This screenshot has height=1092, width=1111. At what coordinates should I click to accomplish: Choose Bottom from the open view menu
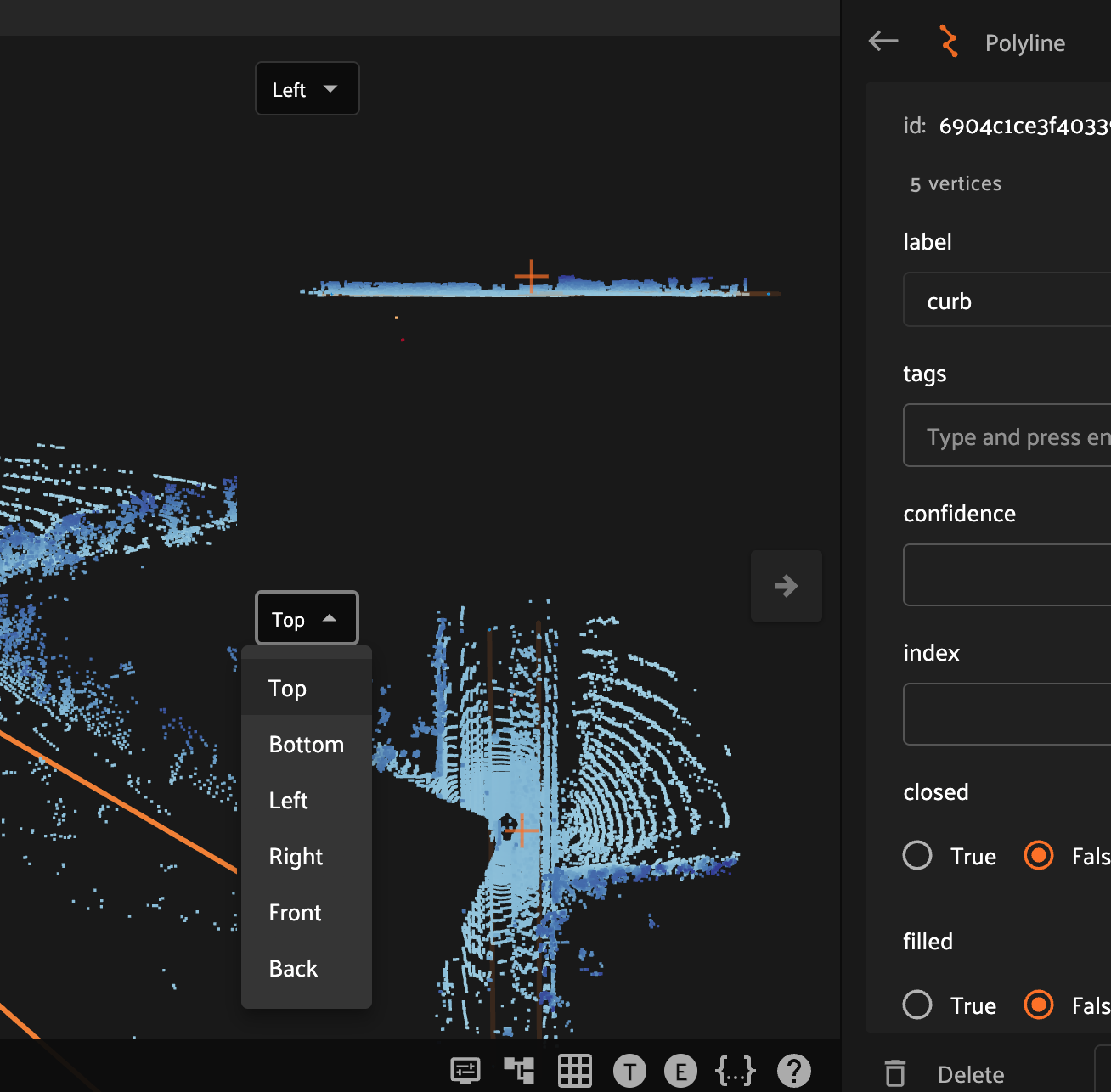306,745
